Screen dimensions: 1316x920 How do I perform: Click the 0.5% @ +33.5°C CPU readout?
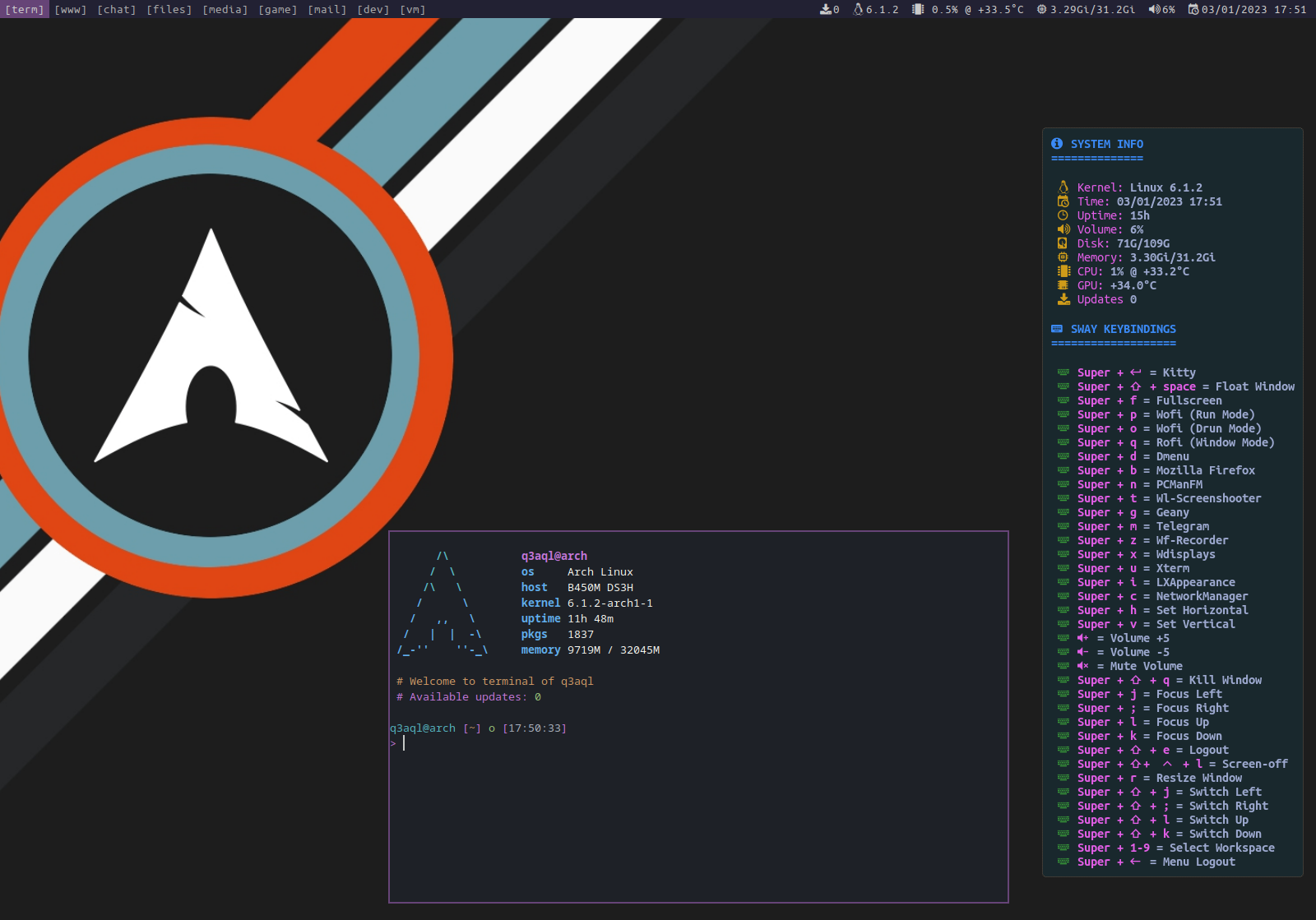[977, 10]
